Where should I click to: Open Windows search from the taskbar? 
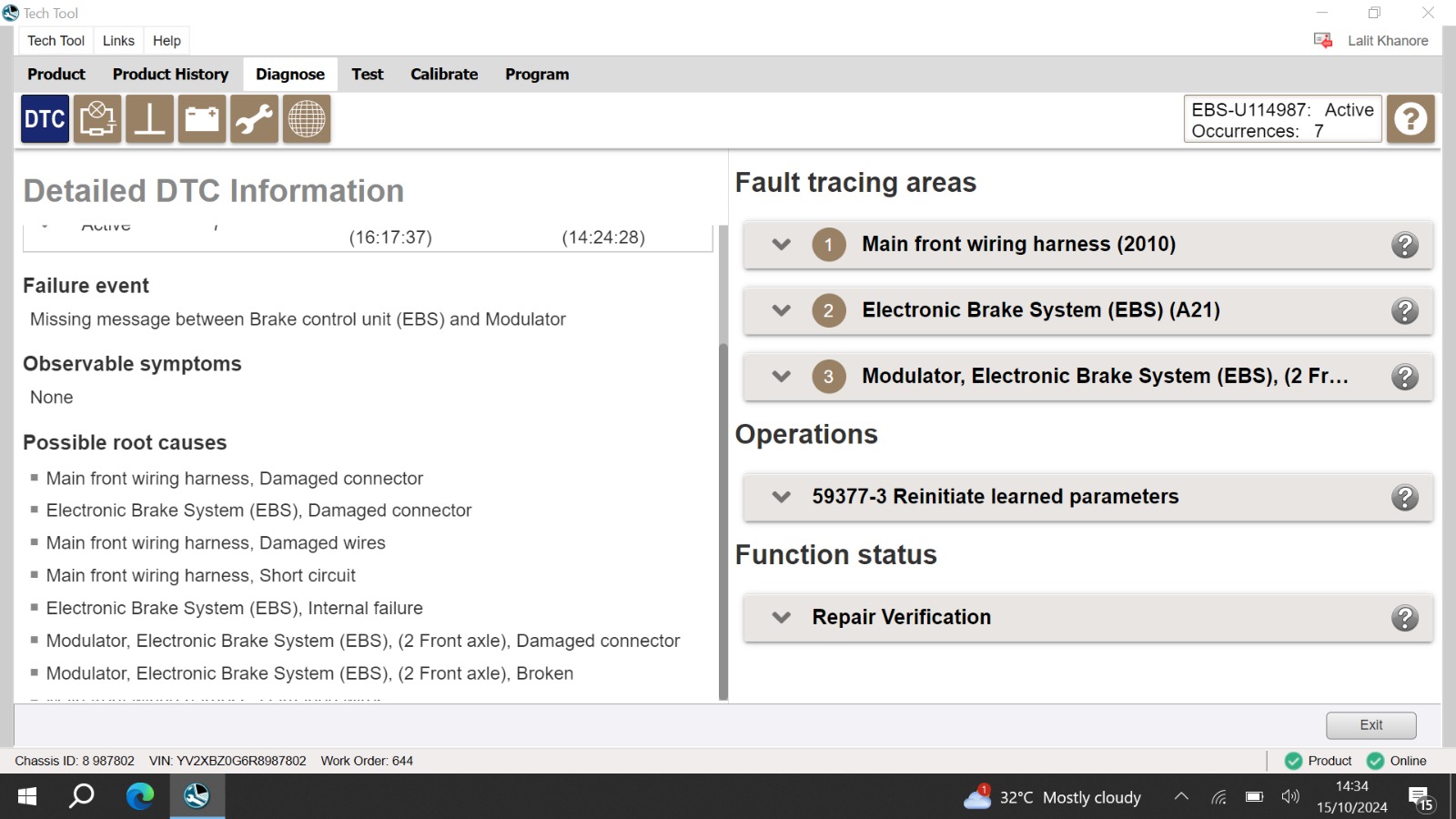(x=82, y=797)
